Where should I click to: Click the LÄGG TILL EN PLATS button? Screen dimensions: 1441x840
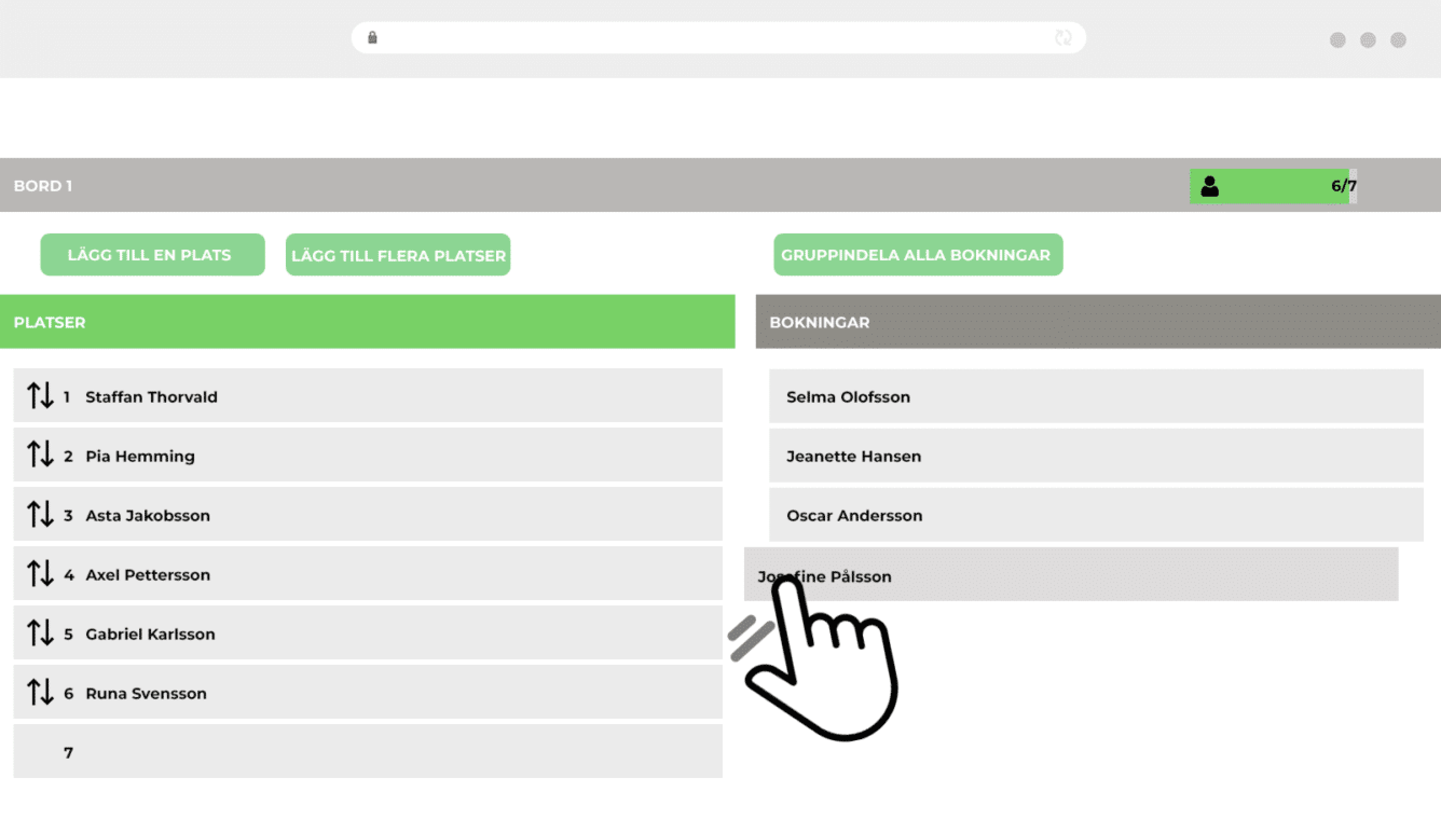pyautogui.click(x=152, y=254)
